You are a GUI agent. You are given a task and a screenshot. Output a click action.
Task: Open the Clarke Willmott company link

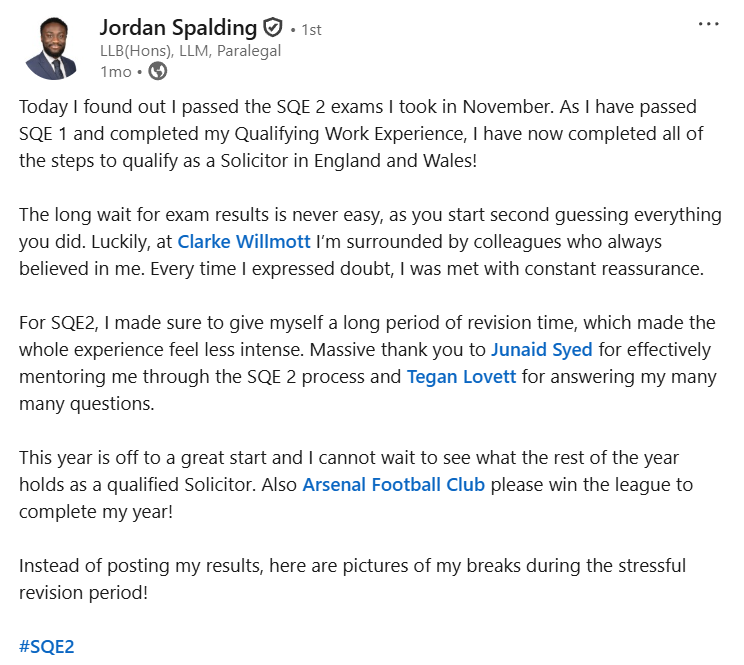click(x=243, y=241)
